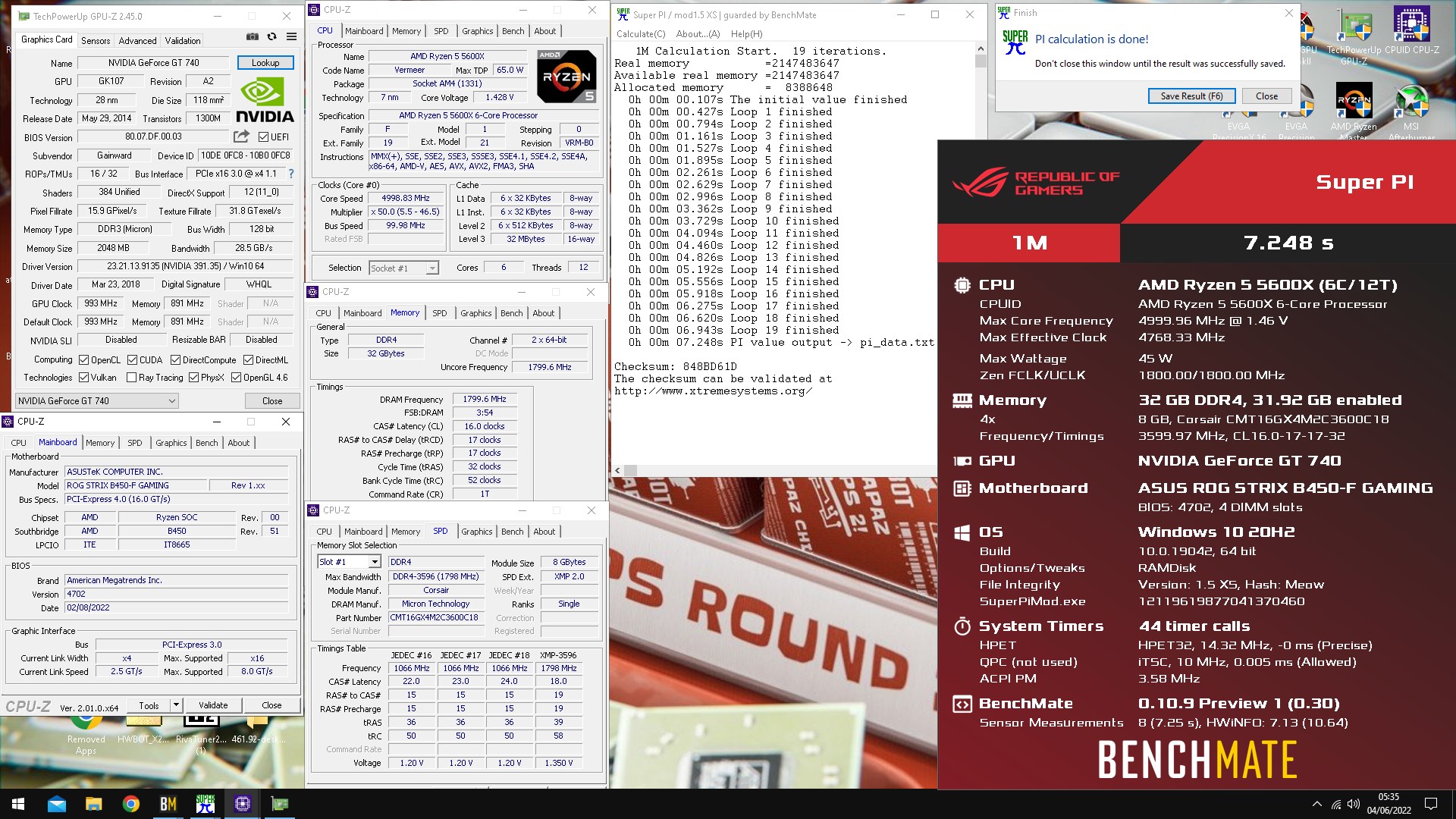Open the GPU-Z hamburger menu

click(x=291, y=36)
